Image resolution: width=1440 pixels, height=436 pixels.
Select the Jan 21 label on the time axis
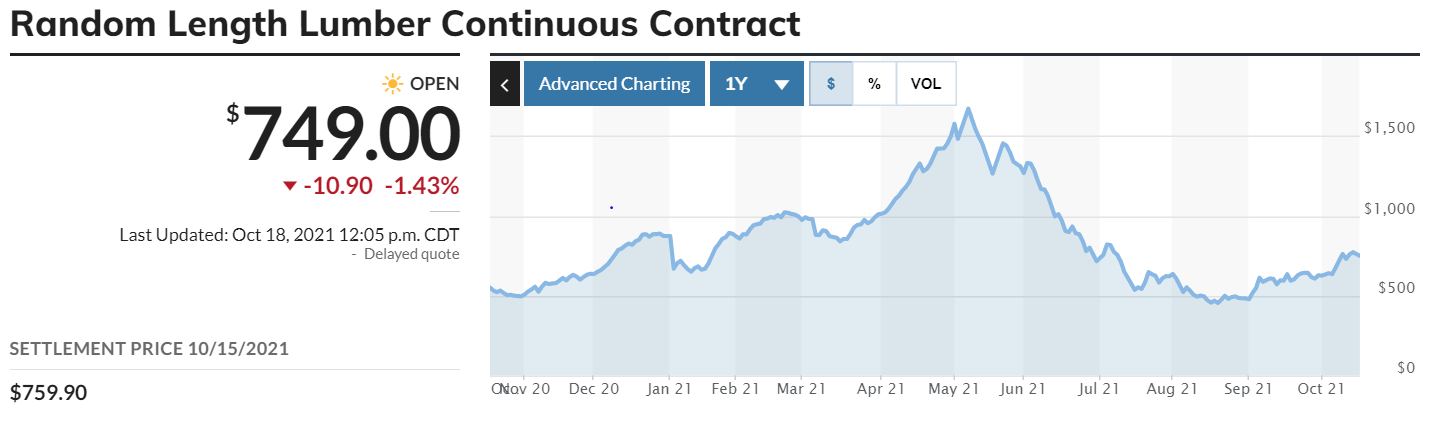click(669, 388)
